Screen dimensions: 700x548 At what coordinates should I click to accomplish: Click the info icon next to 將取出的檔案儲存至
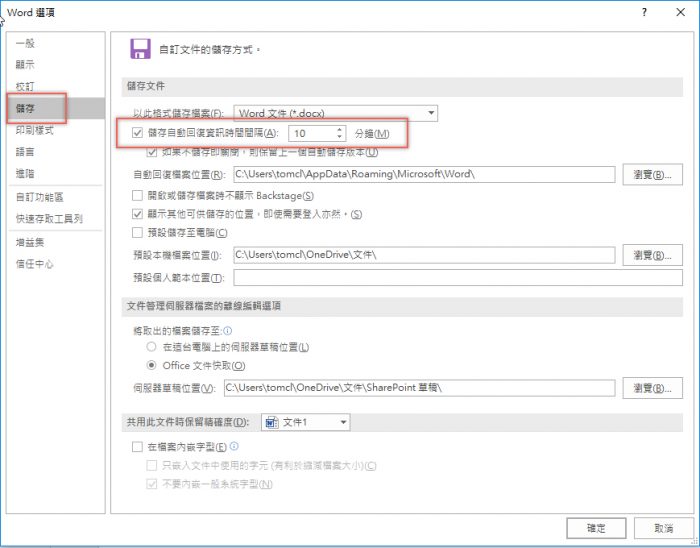point(228,331)
